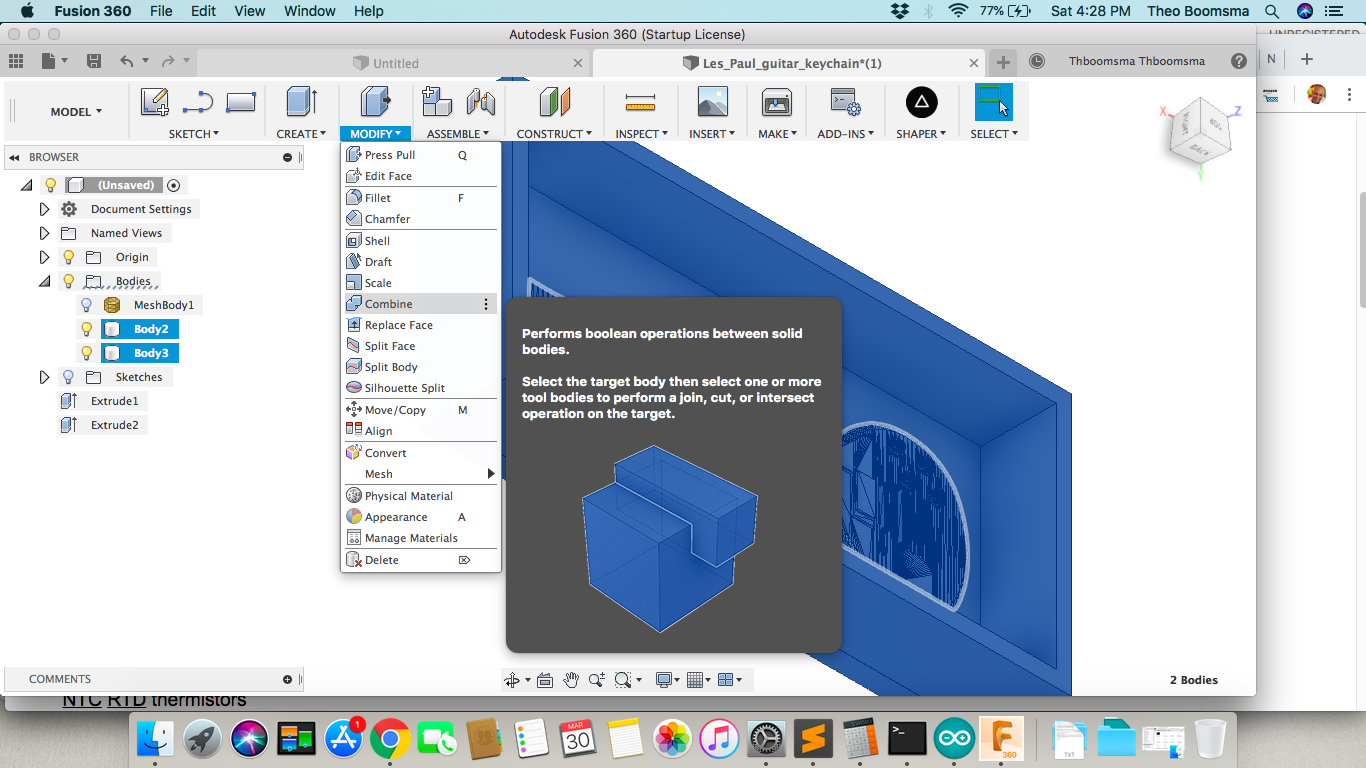Image resolution: width=1366 pixels, height=768 pixels.
Task: Click the Save icon in top toolbar
Action: (x=94, y=61)
